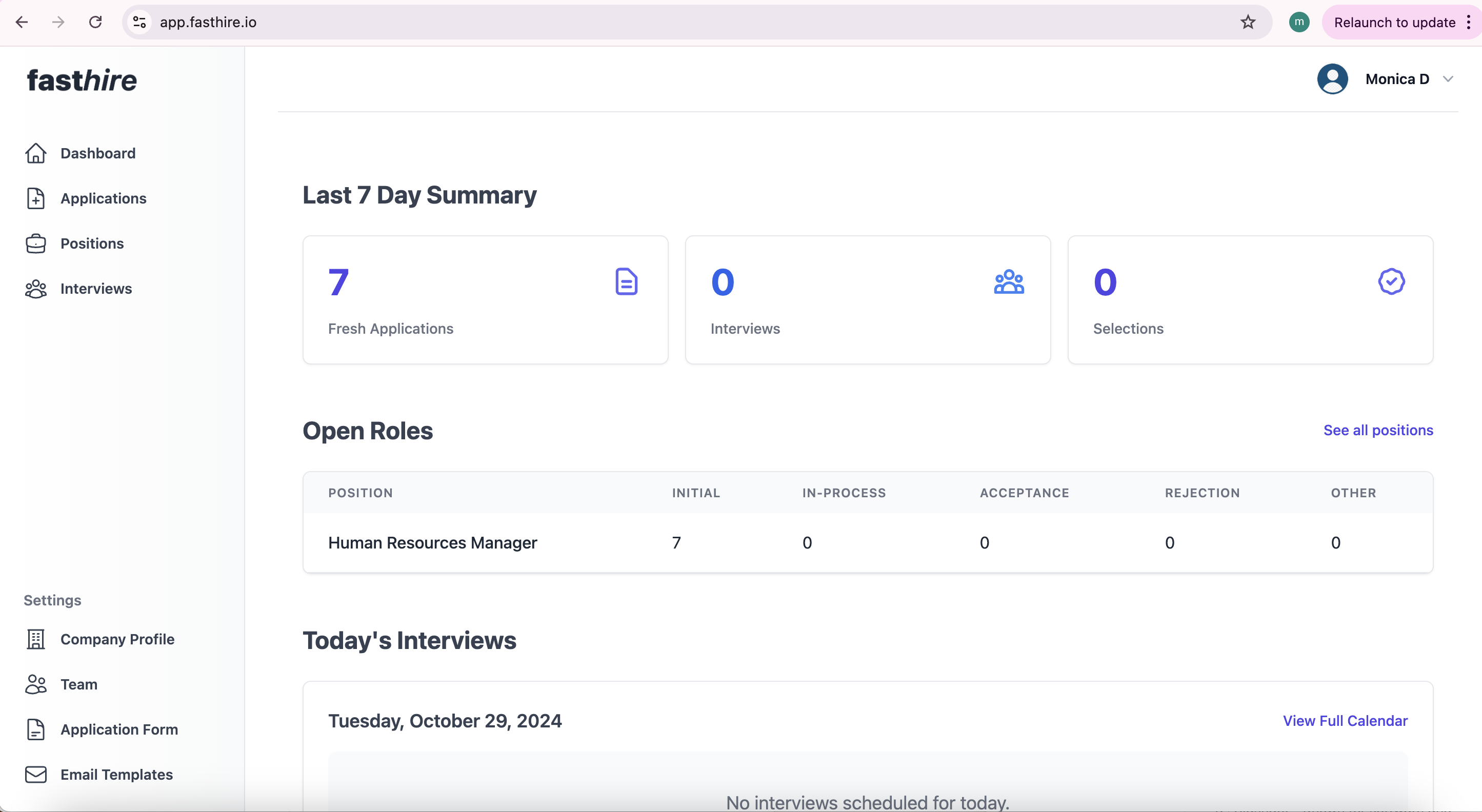Open the Human Resources Manager position row
The width and height of the screenshot is (1482, 812).
[432, 543]
